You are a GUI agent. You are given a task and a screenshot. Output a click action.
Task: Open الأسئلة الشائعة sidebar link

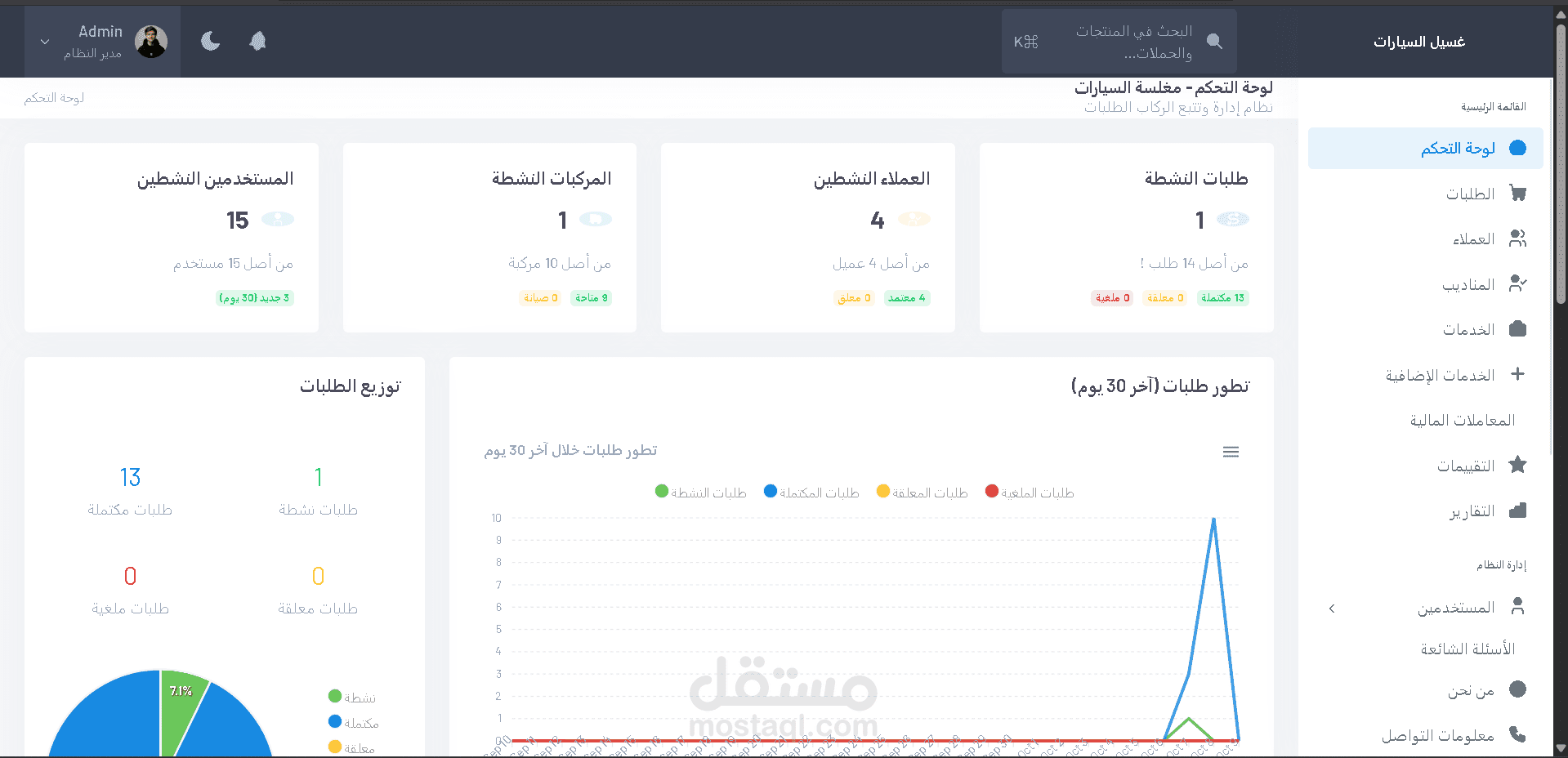pos(1426,649)
